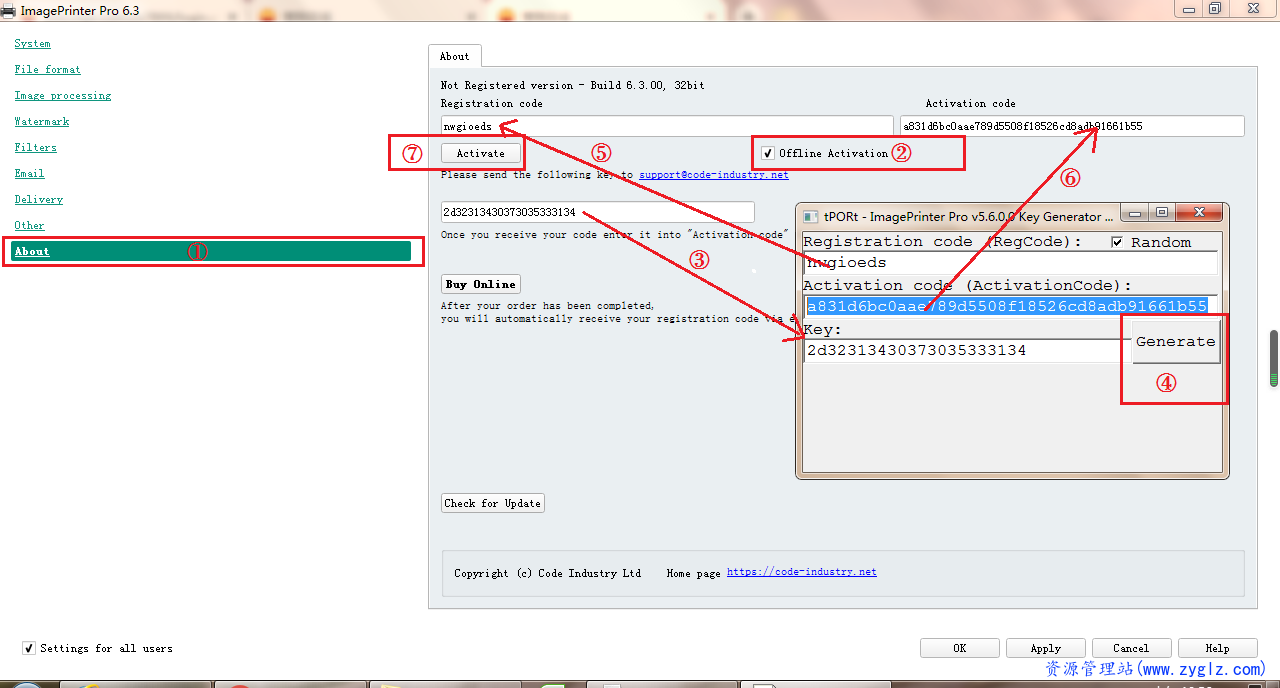
Task: Minimize the ImagePrinter Pro window
Action: [1187, 8]
